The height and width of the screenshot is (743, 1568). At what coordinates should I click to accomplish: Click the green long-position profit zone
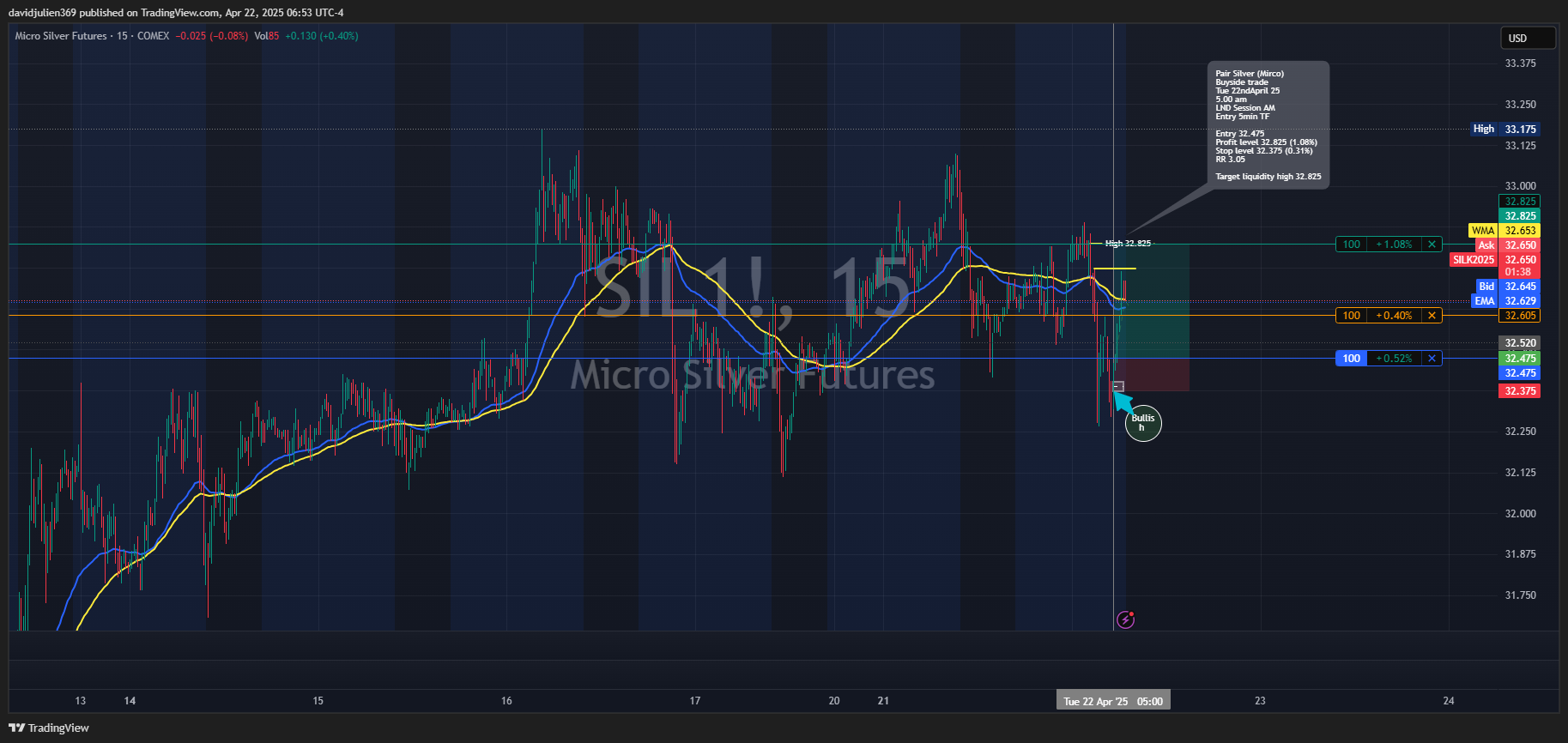[x=1152, y=301]
